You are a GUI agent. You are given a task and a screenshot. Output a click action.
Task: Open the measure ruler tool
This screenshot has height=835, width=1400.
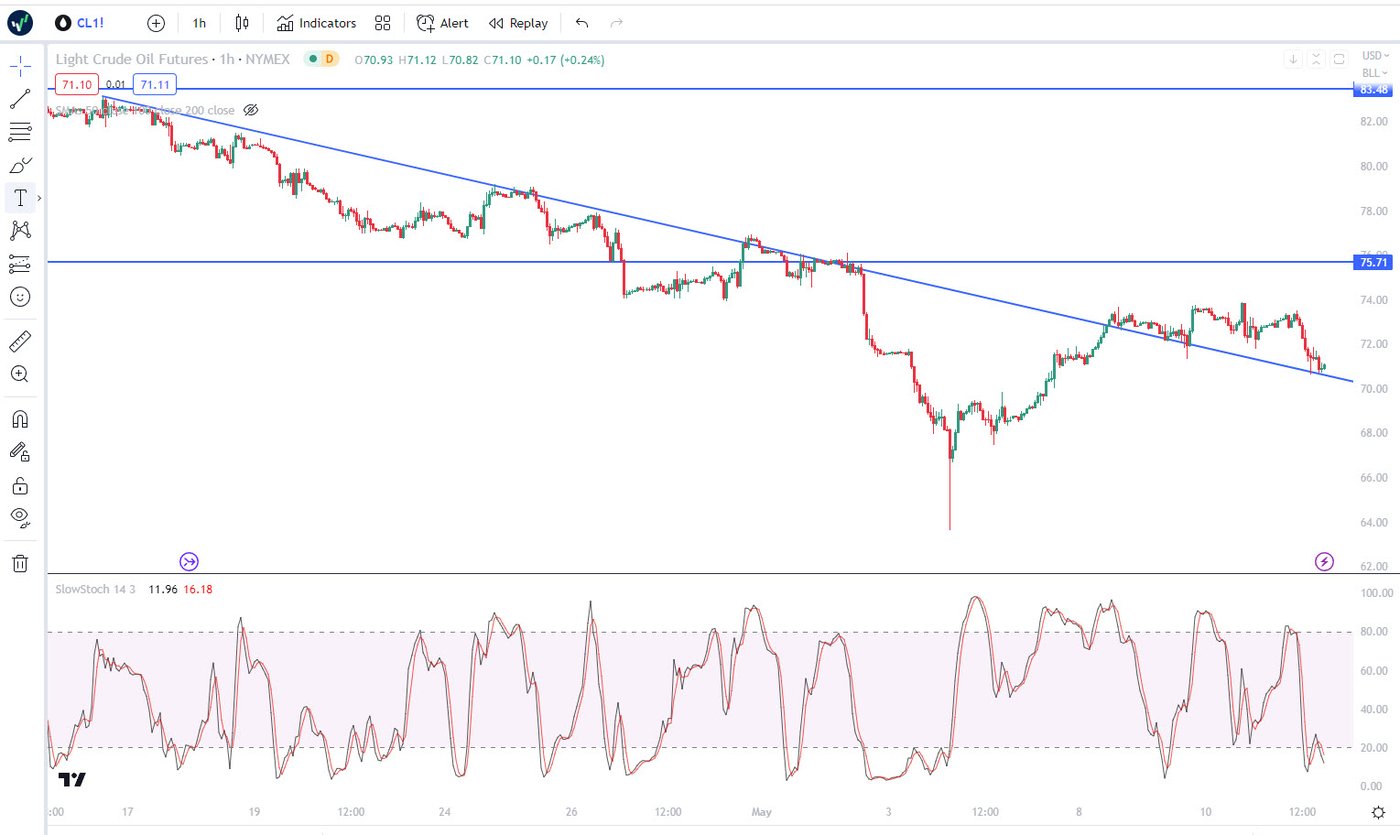coord(20,342)
